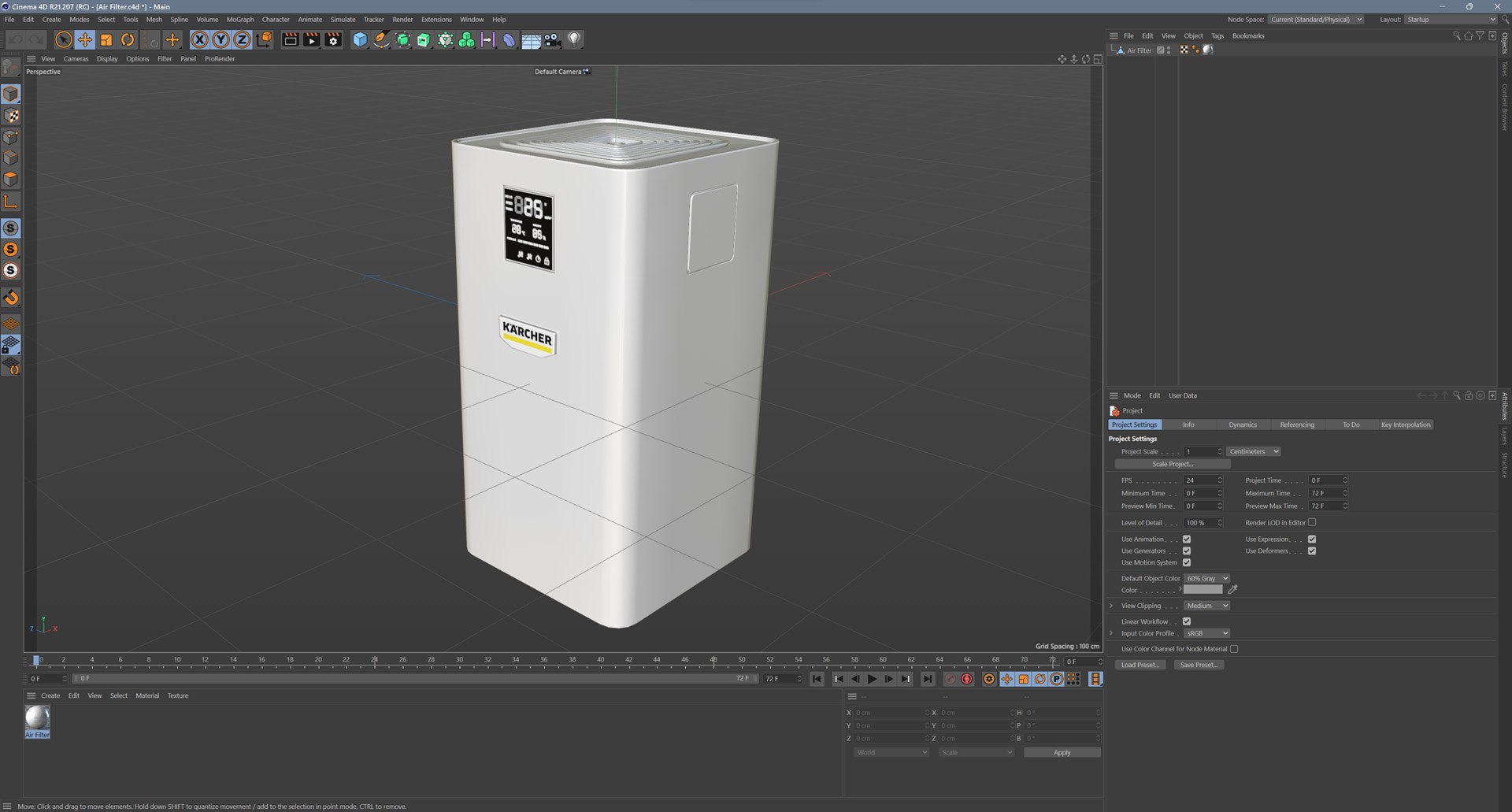Expand the Input Color Profile arrow
This screenshot has width=1512, height=812.
click(1111, 633)
